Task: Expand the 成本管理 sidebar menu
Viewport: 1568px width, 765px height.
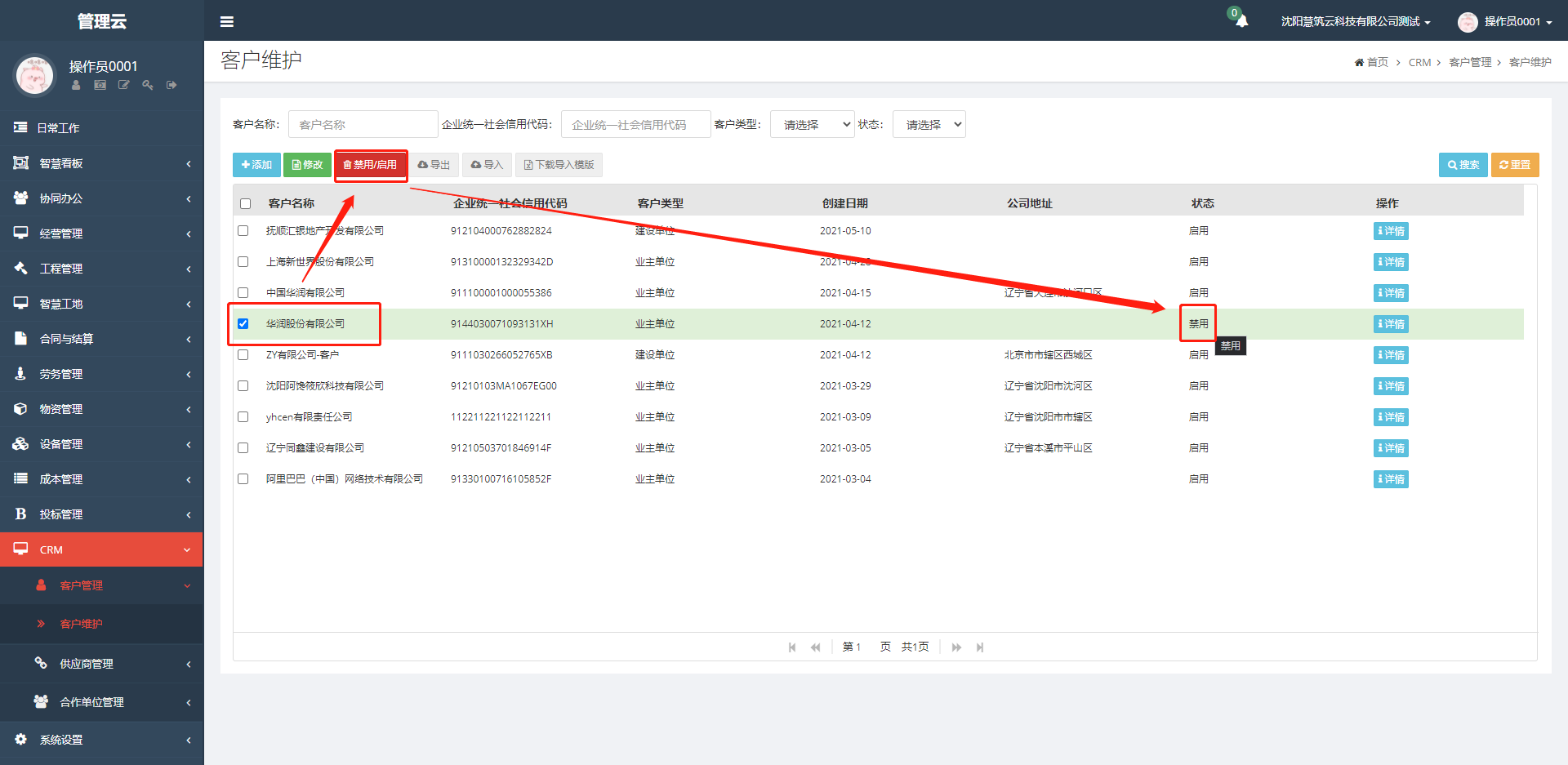Action: click(x=101, y=479)
